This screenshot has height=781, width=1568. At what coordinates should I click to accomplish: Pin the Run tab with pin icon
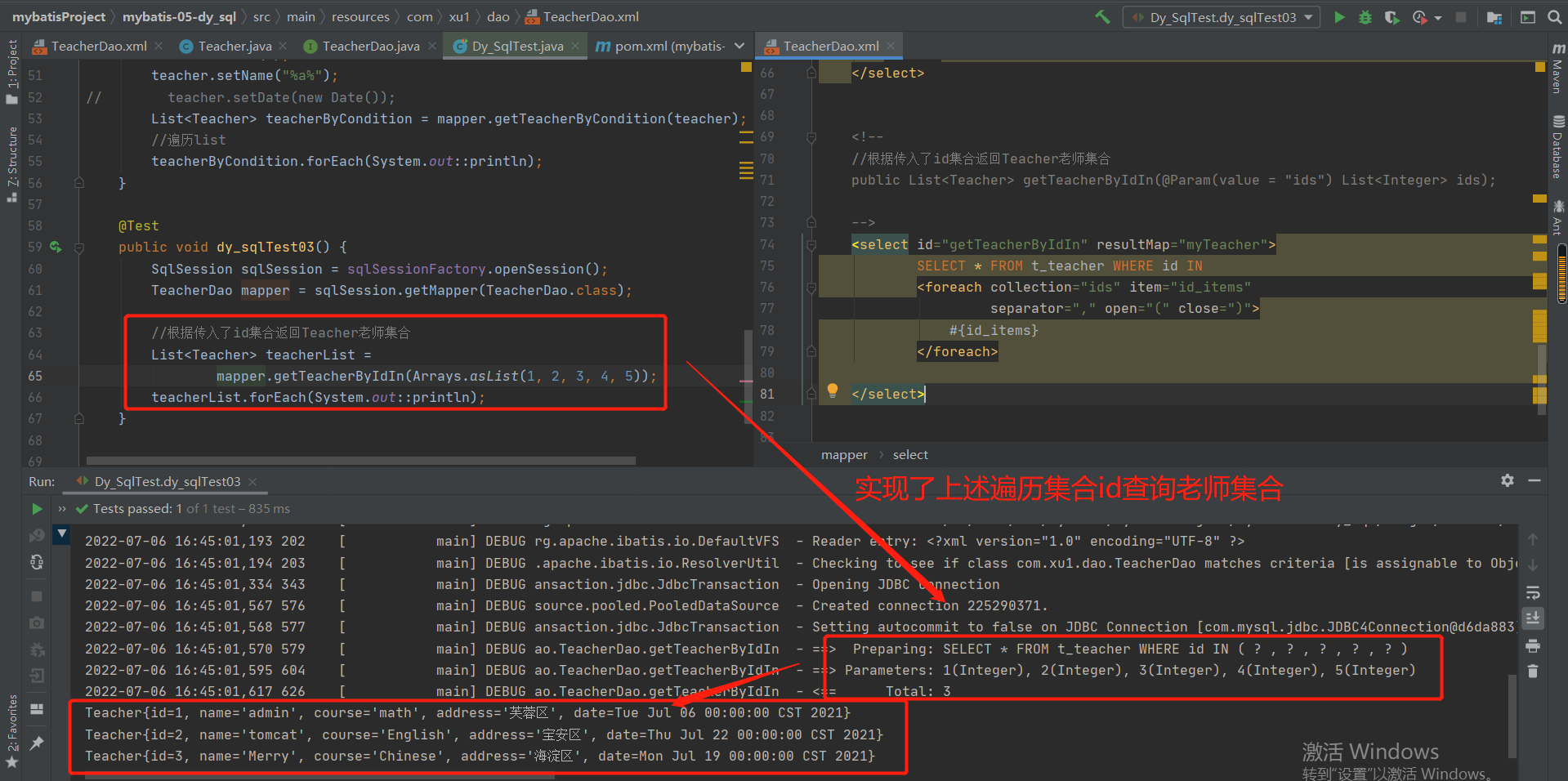click(37, 743)
